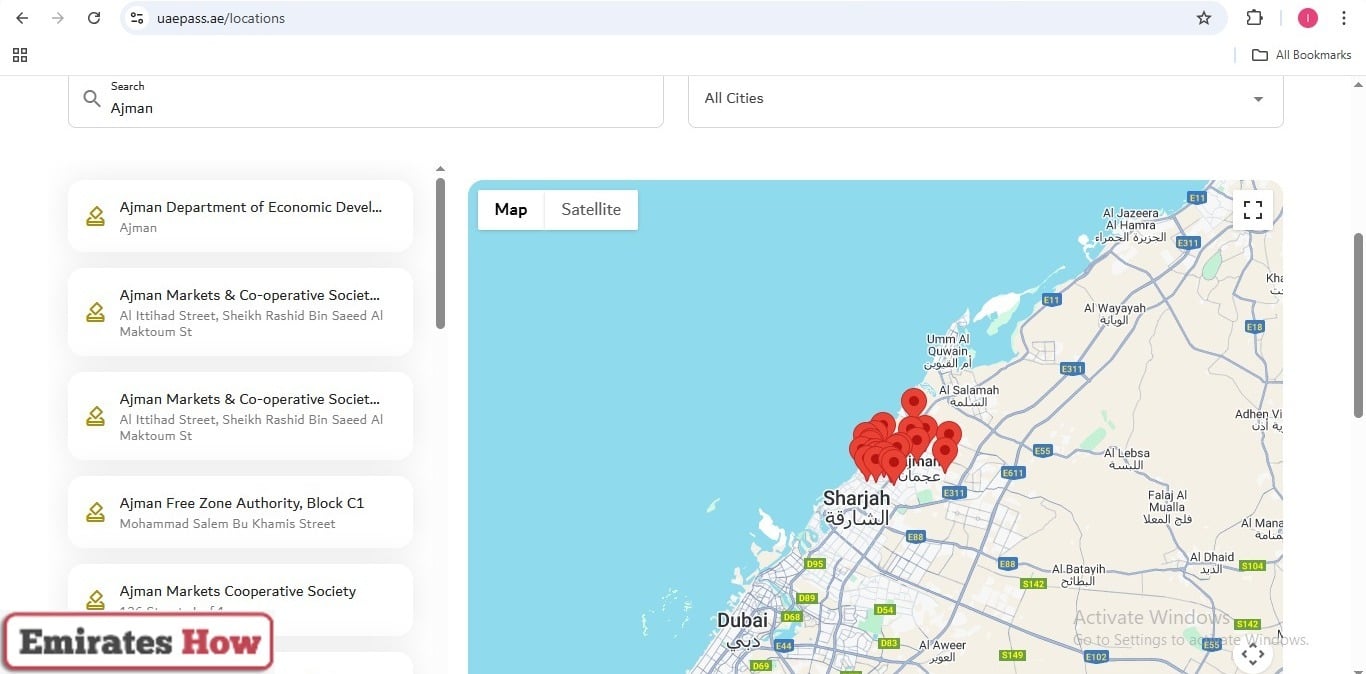Switch to the Map view tab
This screenshot has width=1366, height=674.
pyautogui.click(x=511, y=210)
